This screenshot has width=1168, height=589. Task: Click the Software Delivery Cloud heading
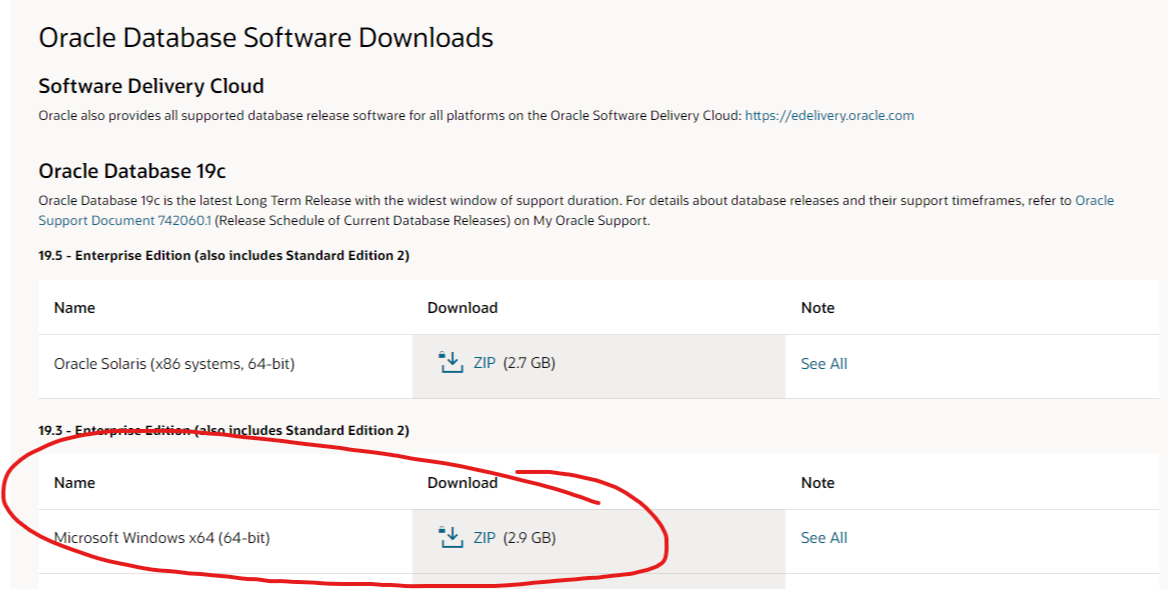(151, 86)
